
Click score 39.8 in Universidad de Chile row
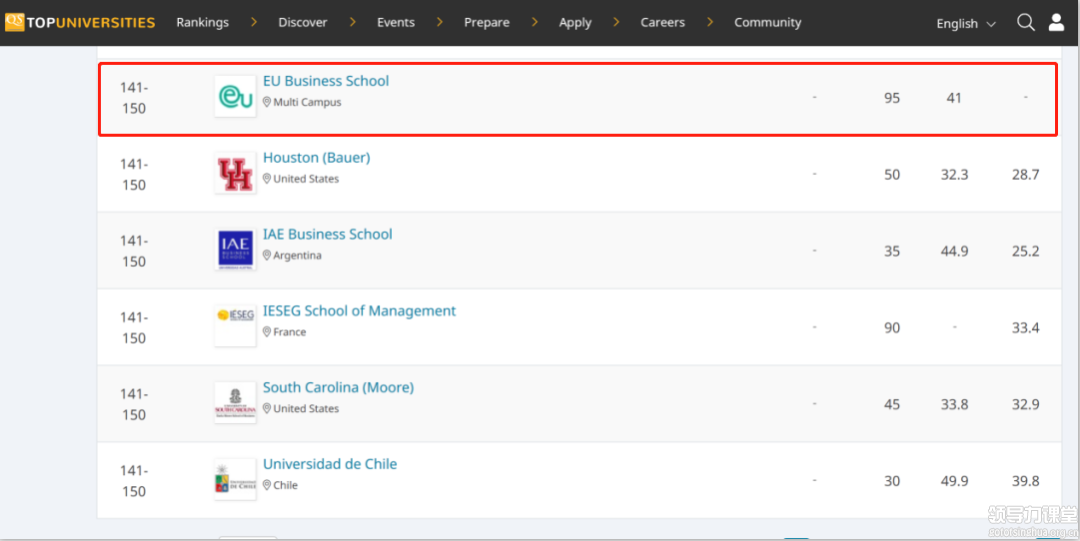point(1026,480)
